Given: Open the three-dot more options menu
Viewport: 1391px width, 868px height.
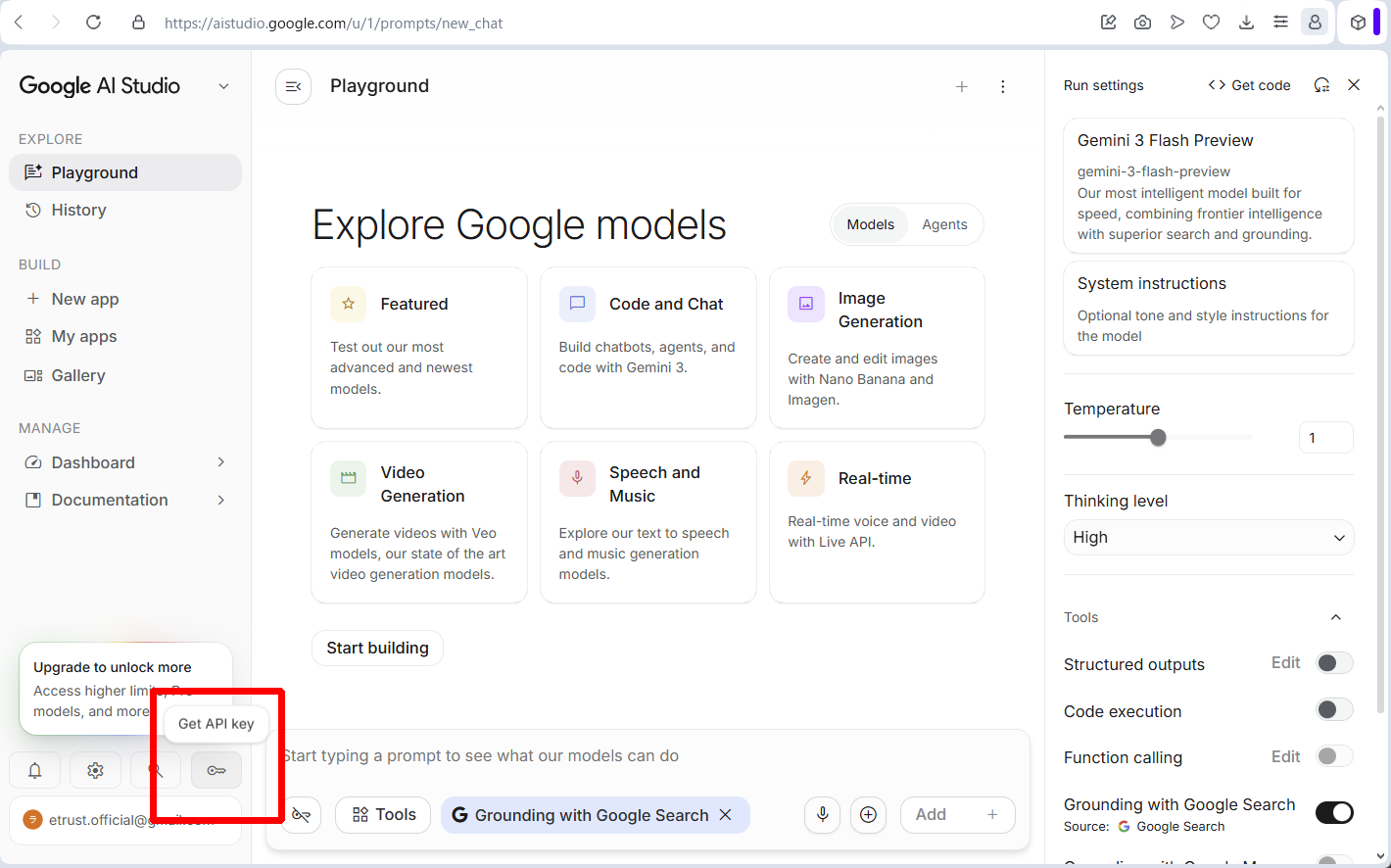Looking at the screenshot, I should click(x=1003, y=86).
